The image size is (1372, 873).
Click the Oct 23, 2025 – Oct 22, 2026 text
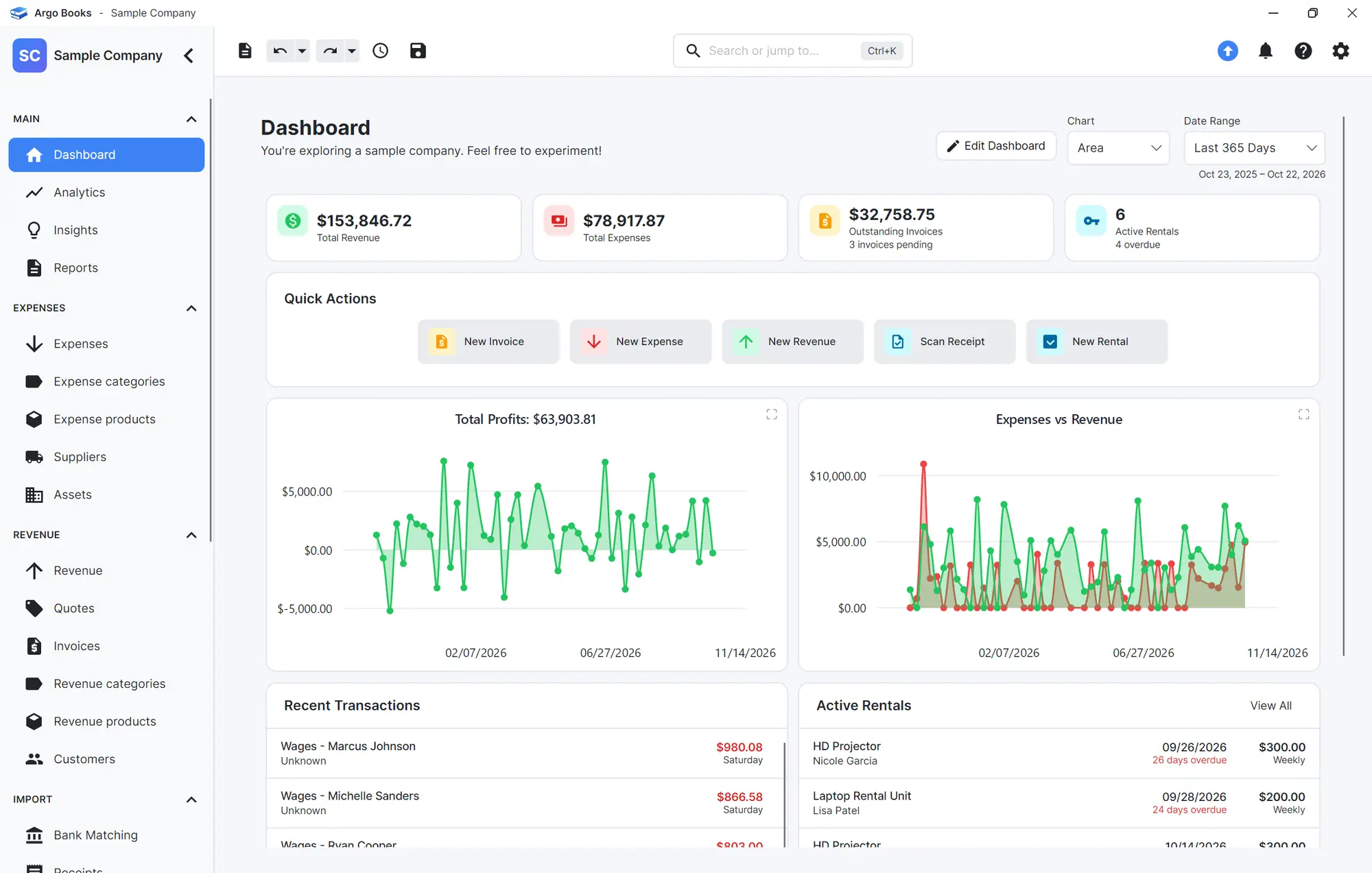tap(1262, 175)
